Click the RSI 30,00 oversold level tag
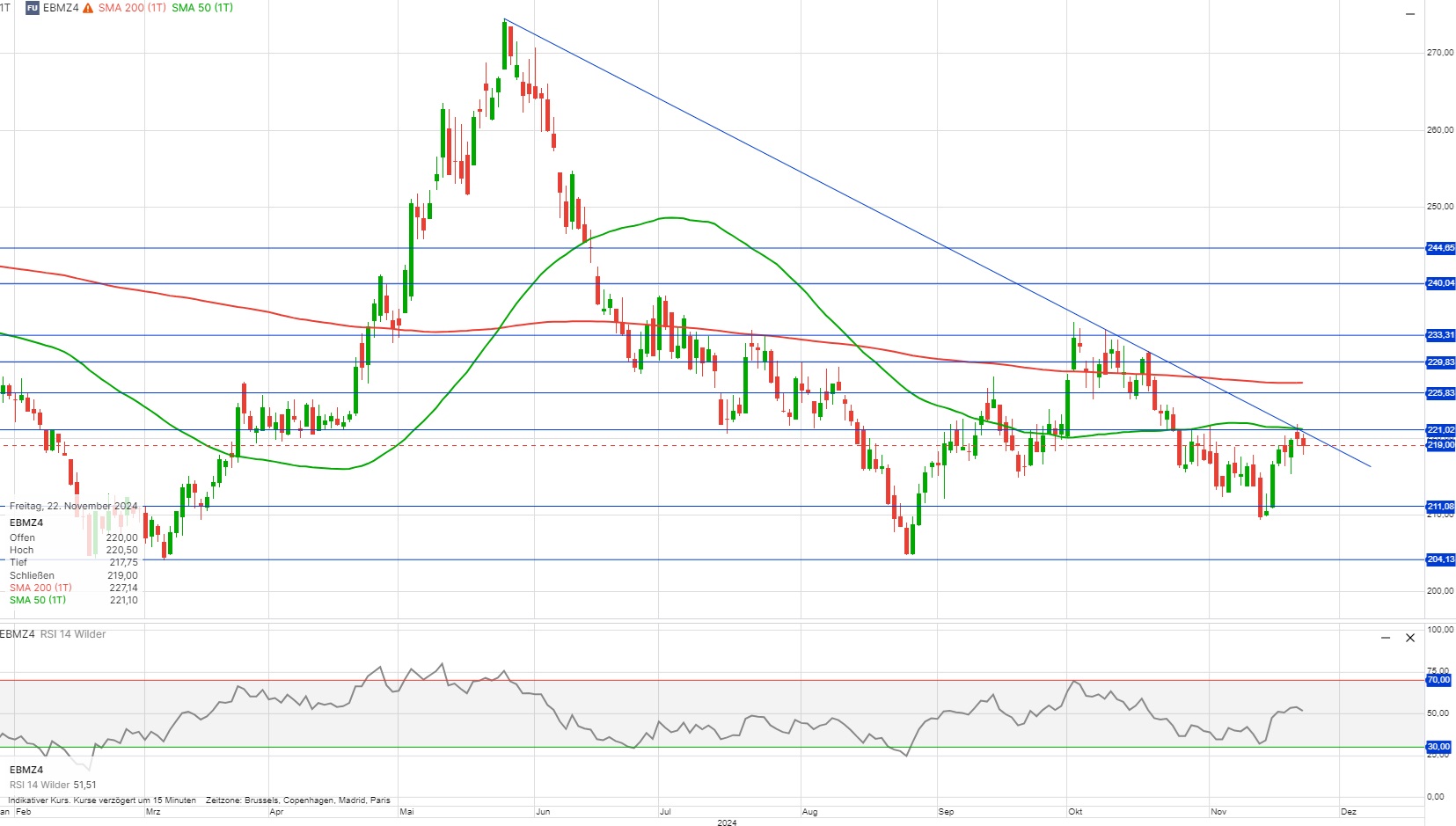Screen dimensions: 1456x826 coord(1438,747)
